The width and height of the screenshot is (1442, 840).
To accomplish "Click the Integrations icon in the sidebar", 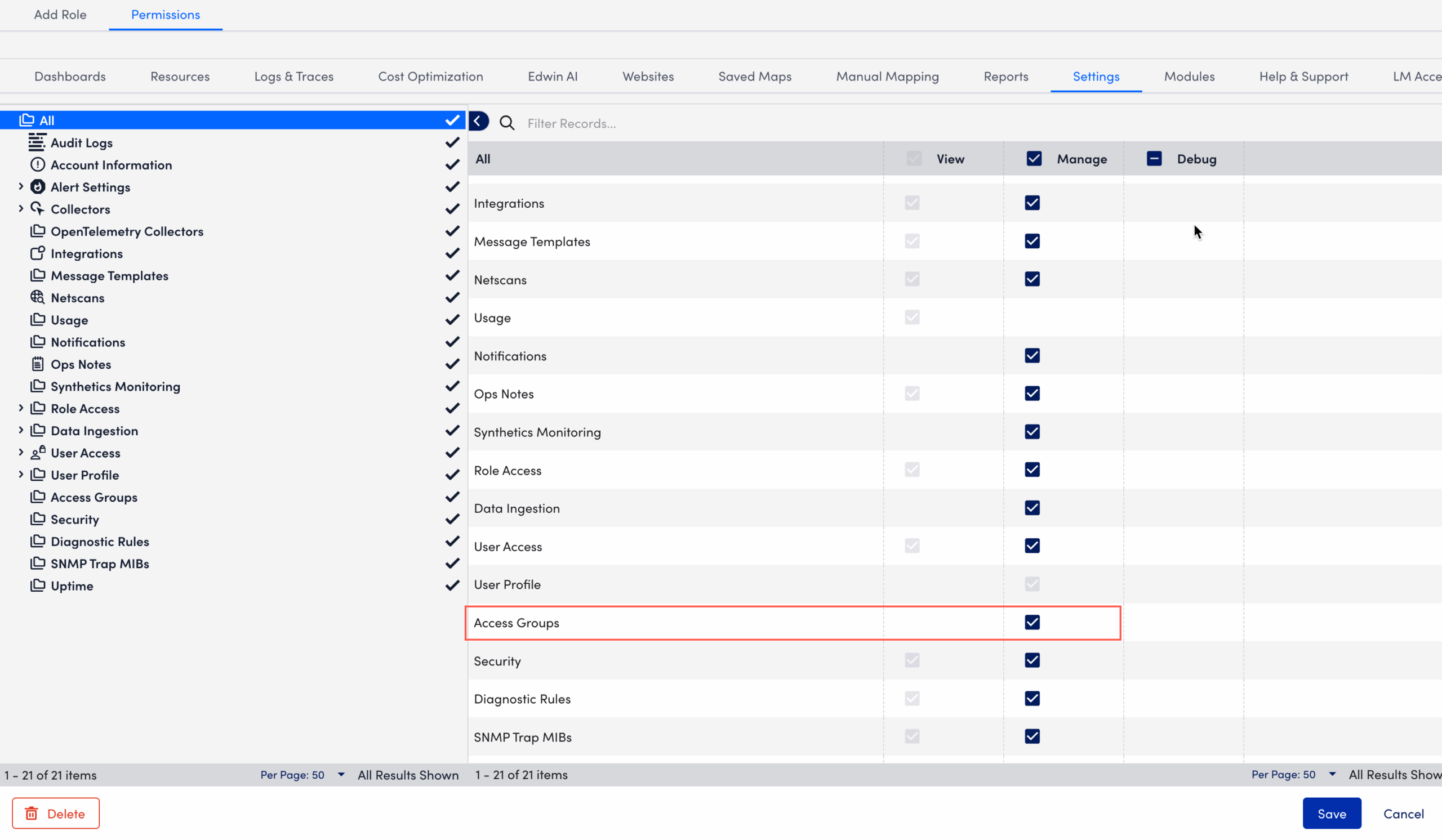I will pyautogui.click(x=37, y=253).
